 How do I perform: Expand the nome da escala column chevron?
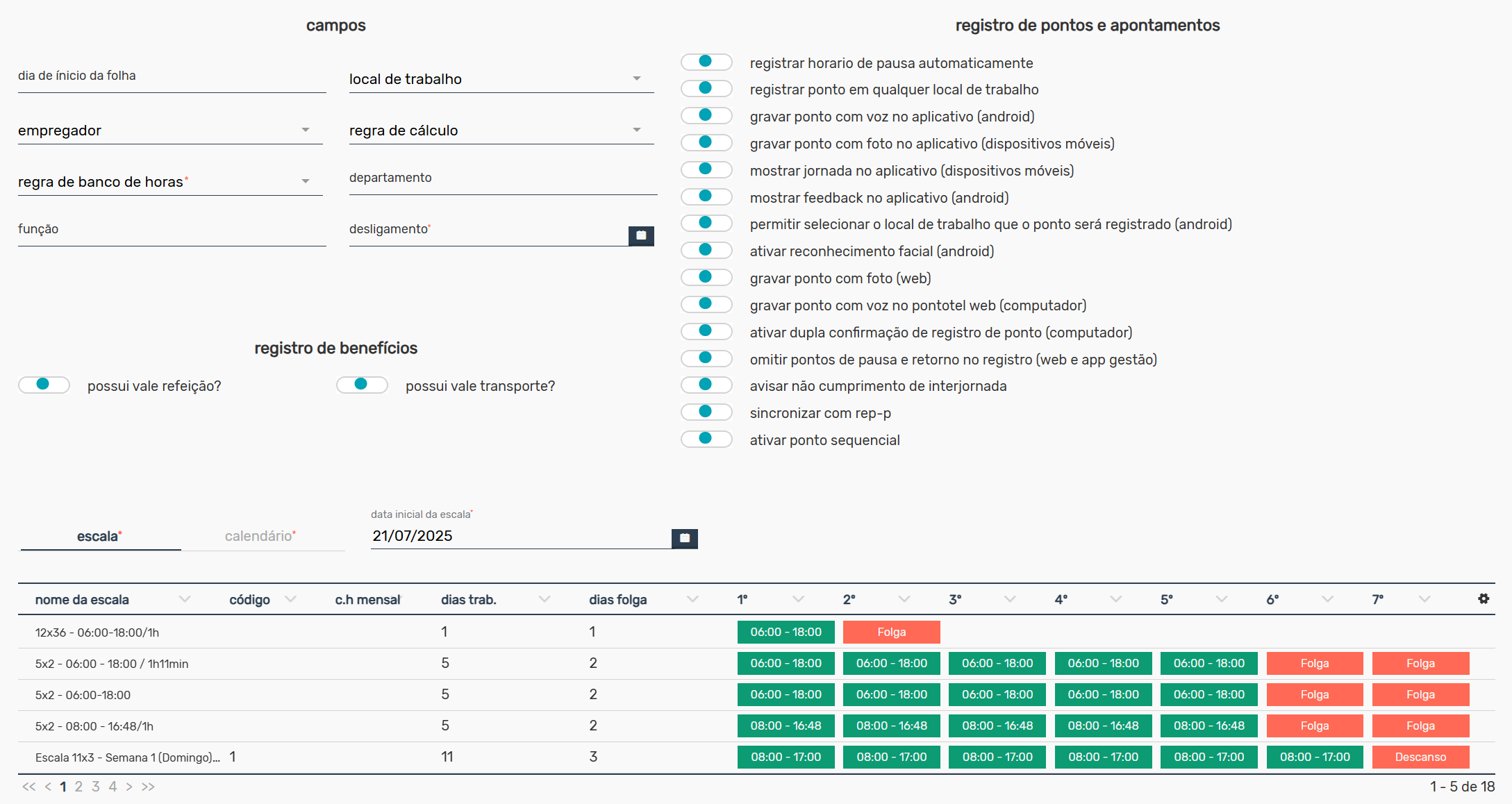[184, 599]
